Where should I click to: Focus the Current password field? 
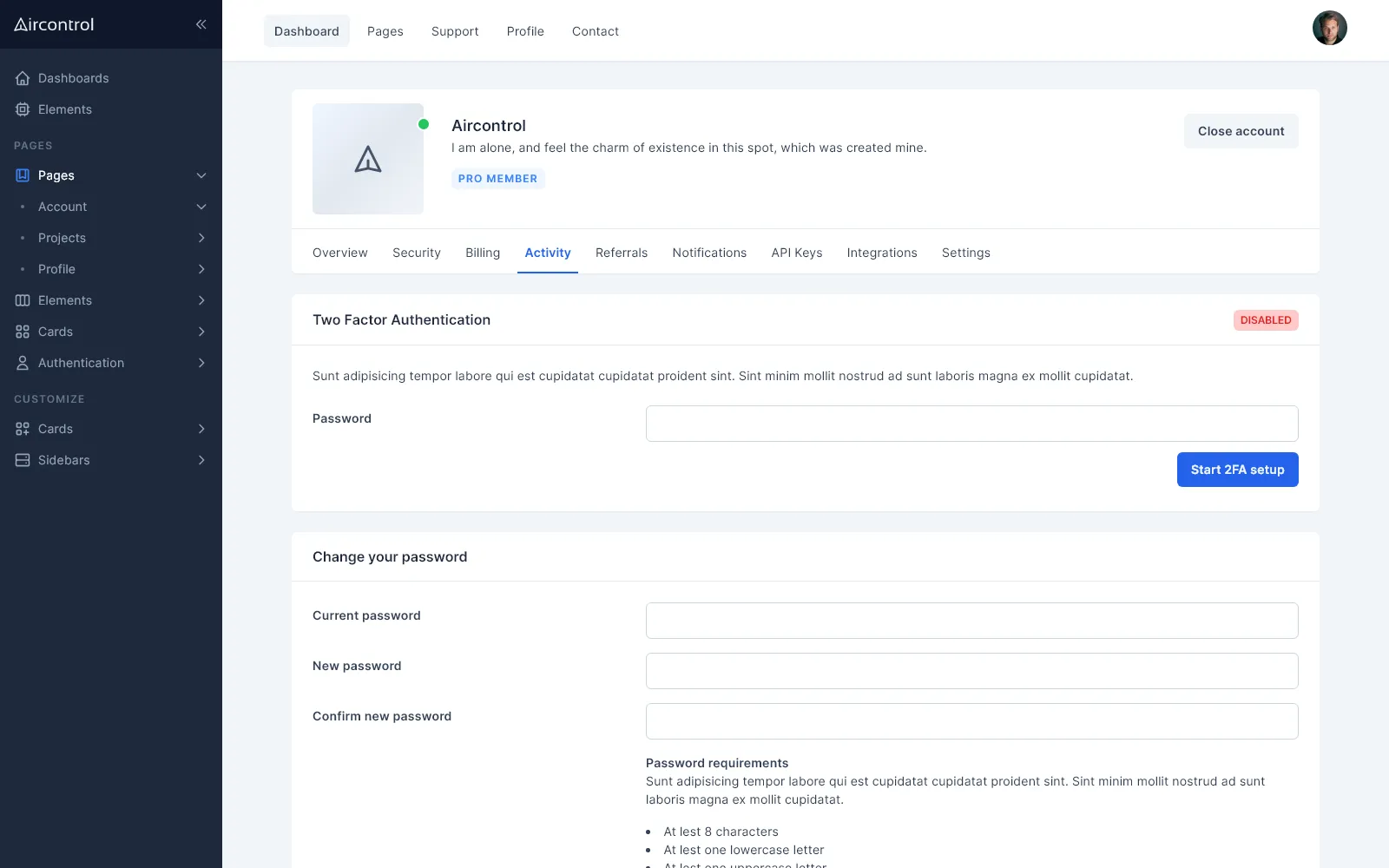tap(972, 621)
